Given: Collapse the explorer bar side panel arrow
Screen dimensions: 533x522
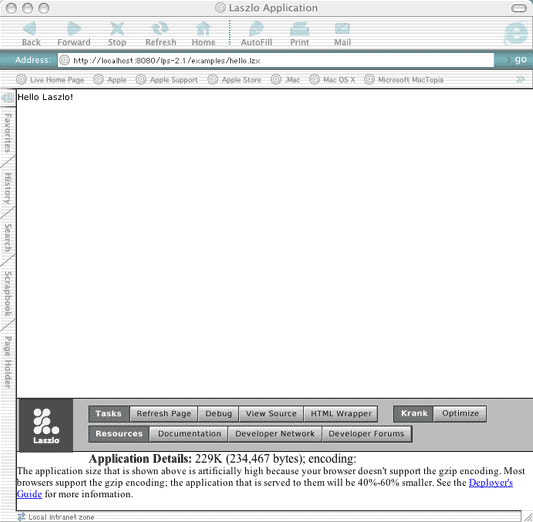Looking at the screenshot, I should (7, 98).
